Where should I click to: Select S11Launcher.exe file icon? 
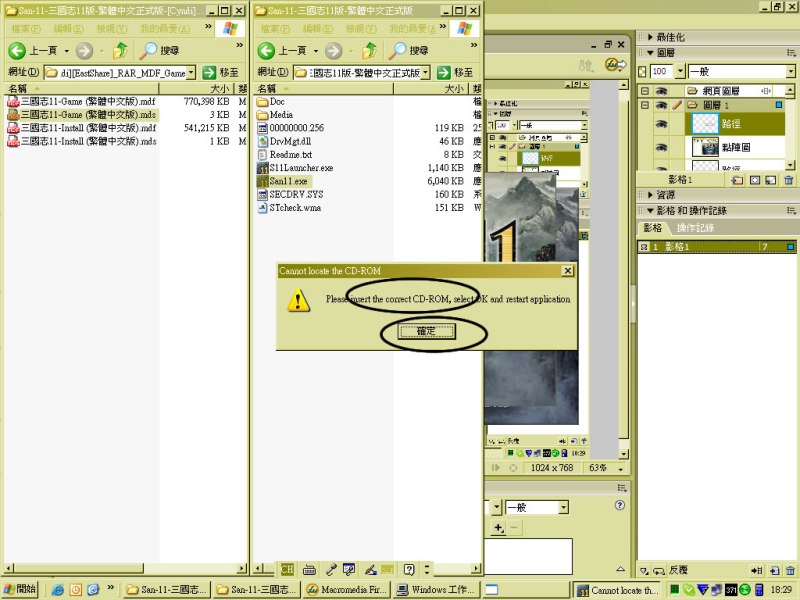tap(262, 168)
